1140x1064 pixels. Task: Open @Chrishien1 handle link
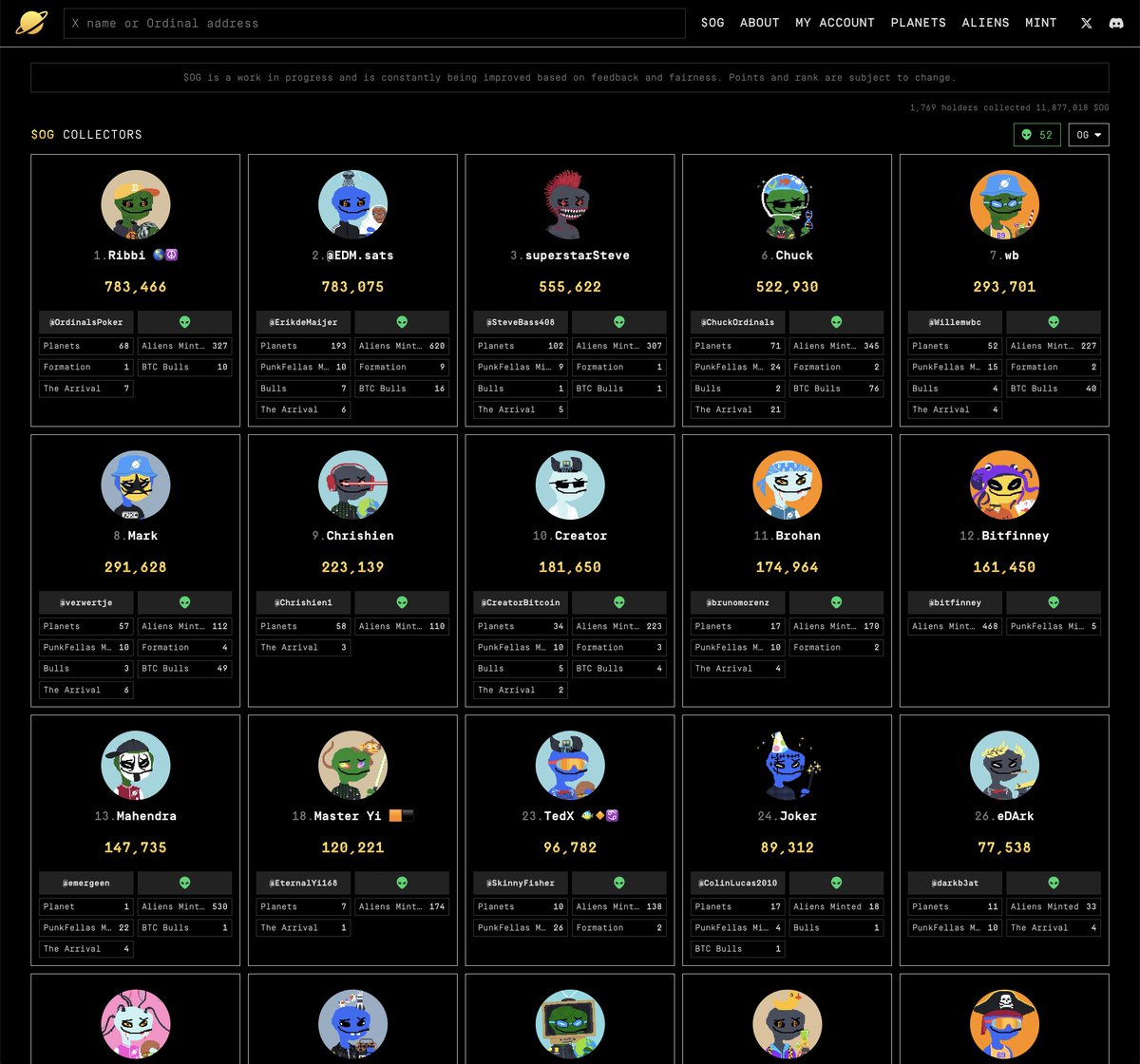(x=304, y=602)
